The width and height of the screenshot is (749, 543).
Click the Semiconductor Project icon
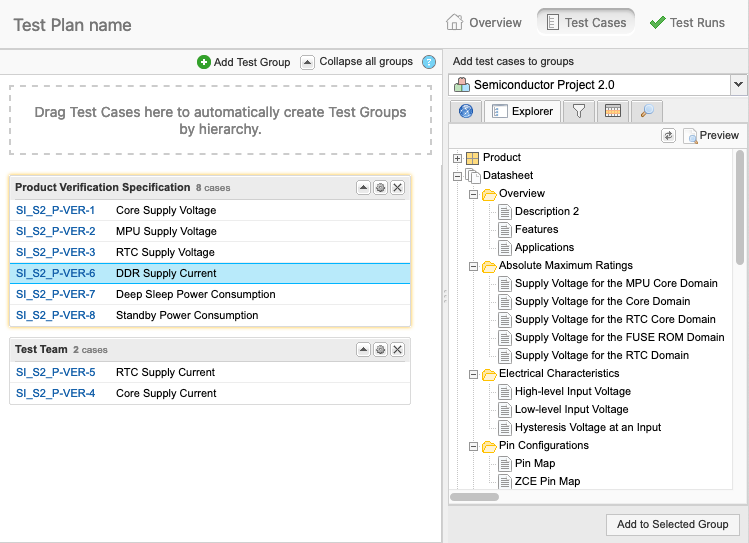pyautogui.click(x=461, y=85)
